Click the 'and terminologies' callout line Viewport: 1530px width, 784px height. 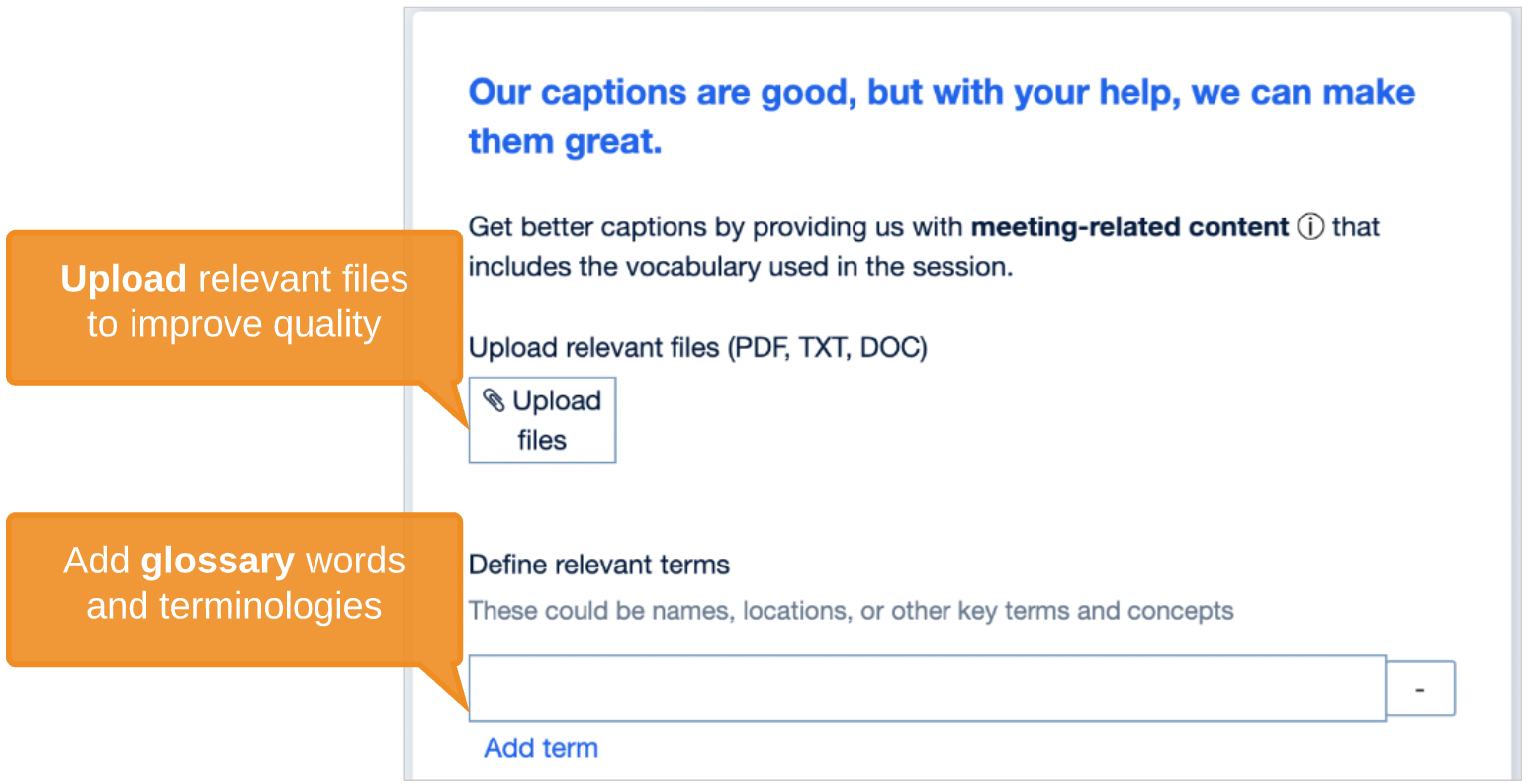(233, 606)
